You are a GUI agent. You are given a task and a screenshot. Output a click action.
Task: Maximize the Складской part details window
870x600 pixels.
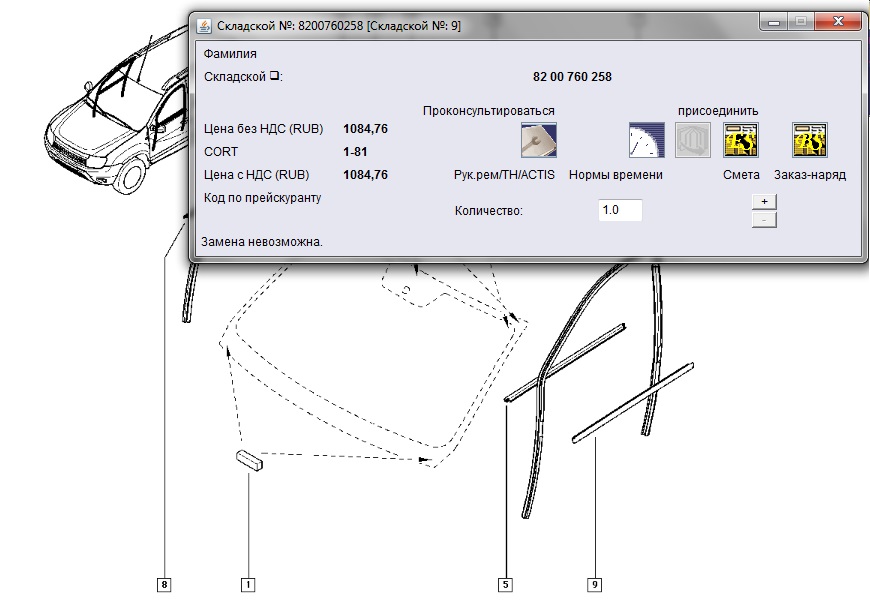(x=801, y=21)
